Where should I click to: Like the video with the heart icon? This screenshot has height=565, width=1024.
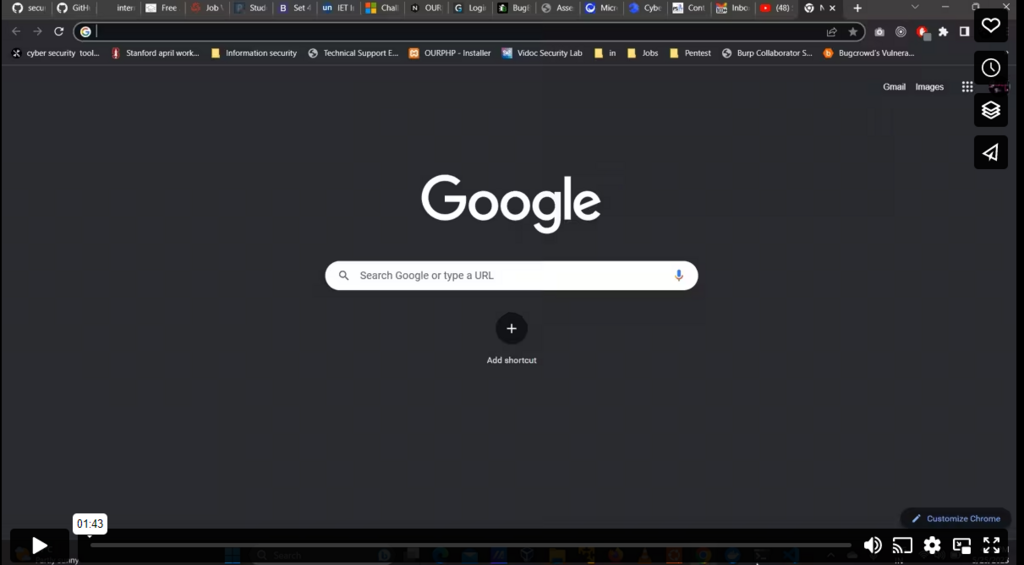991,25
